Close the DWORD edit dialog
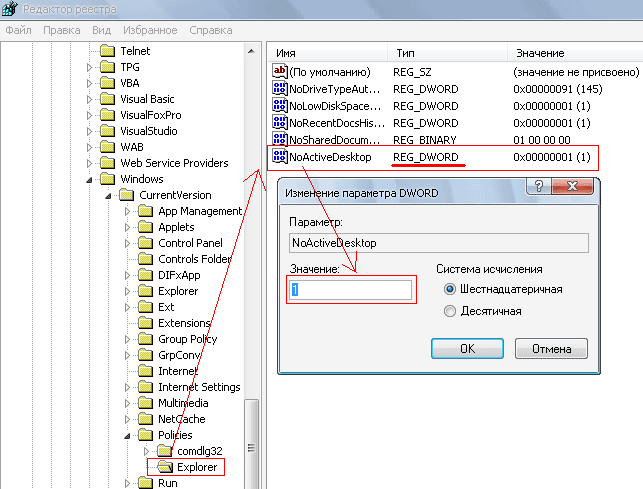Screen dimensions: 643x489 click(572, 186)
